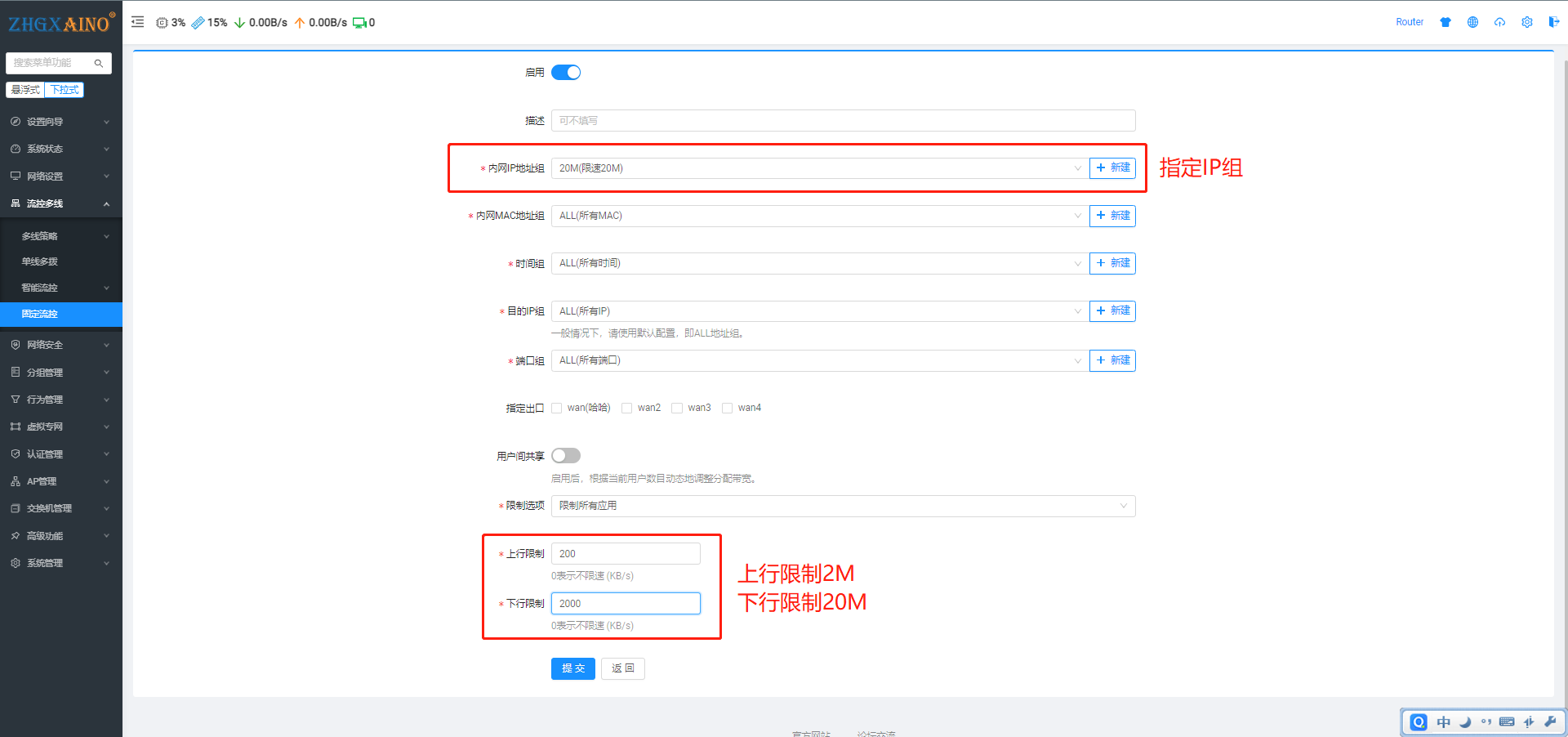Collapse the sidebar with the menu fold icon
Image resolution: width=1568 pixels, height=737 pixels.
pos(138,22)
